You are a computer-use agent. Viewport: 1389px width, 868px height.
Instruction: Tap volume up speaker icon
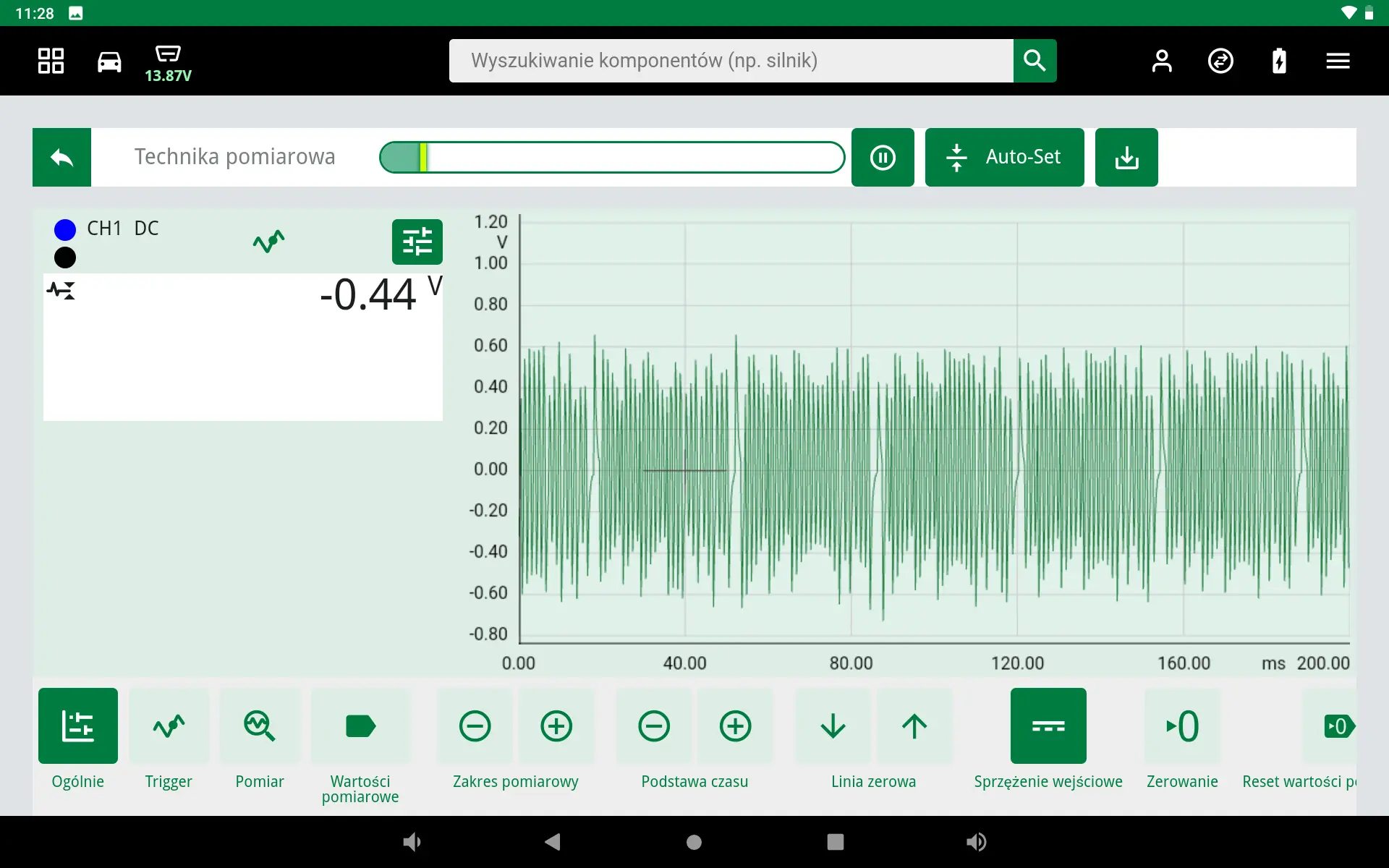[977, 842]
